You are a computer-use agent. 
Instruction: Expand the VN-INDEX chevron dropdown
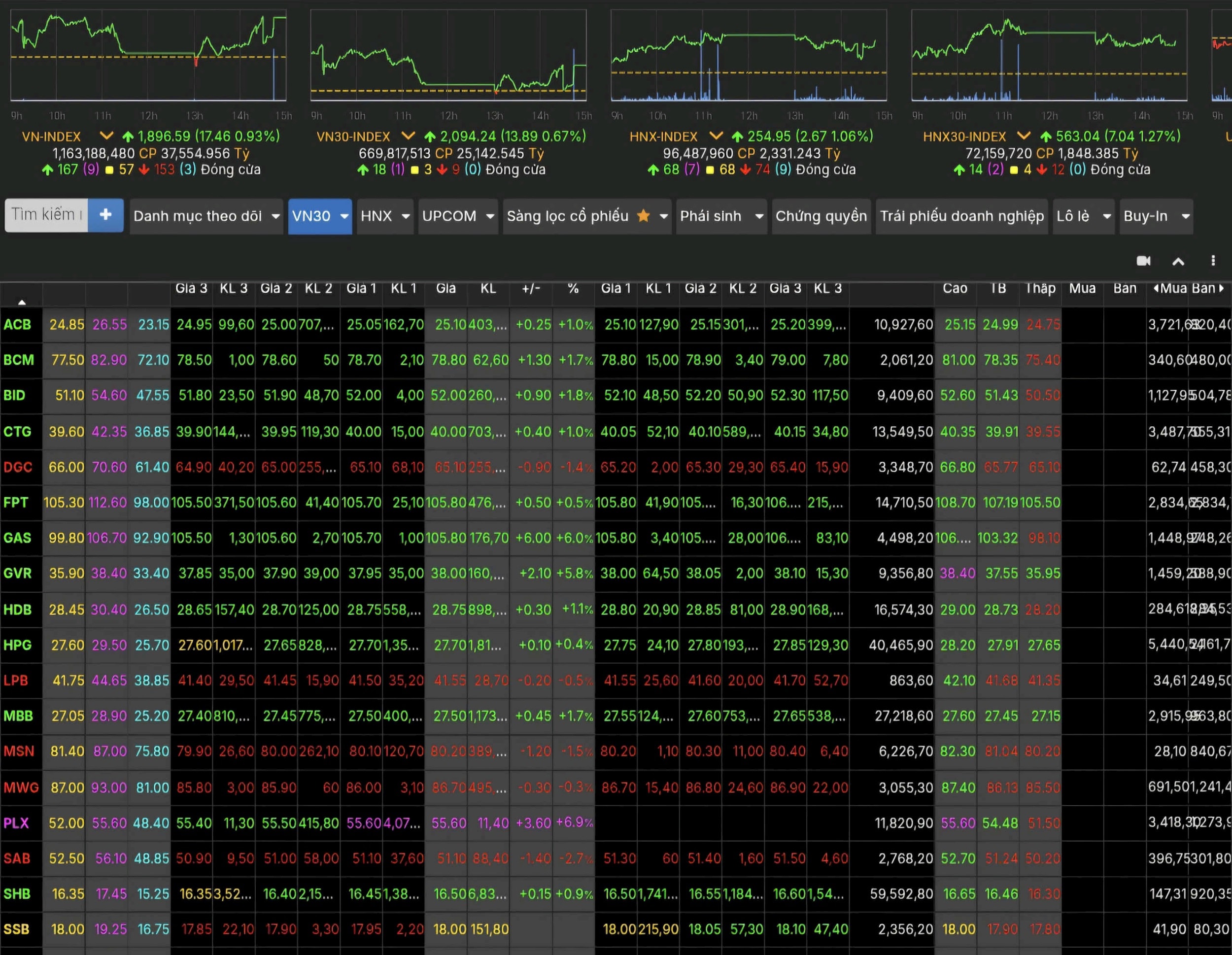tap(106, 136)
